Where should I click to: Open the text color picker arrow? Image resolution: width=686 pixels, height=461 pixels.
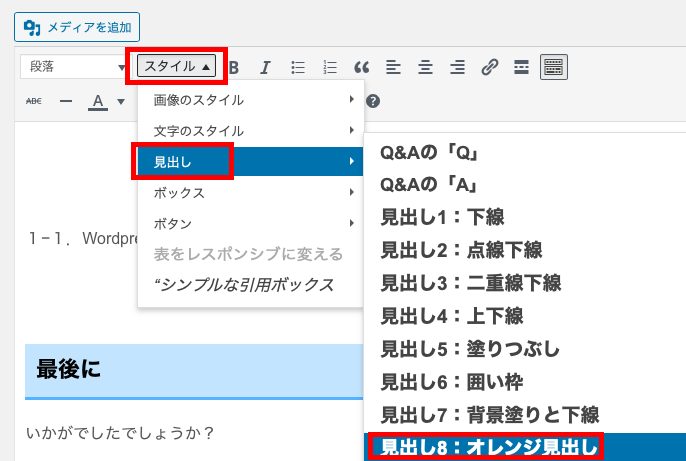coord(120,101)
